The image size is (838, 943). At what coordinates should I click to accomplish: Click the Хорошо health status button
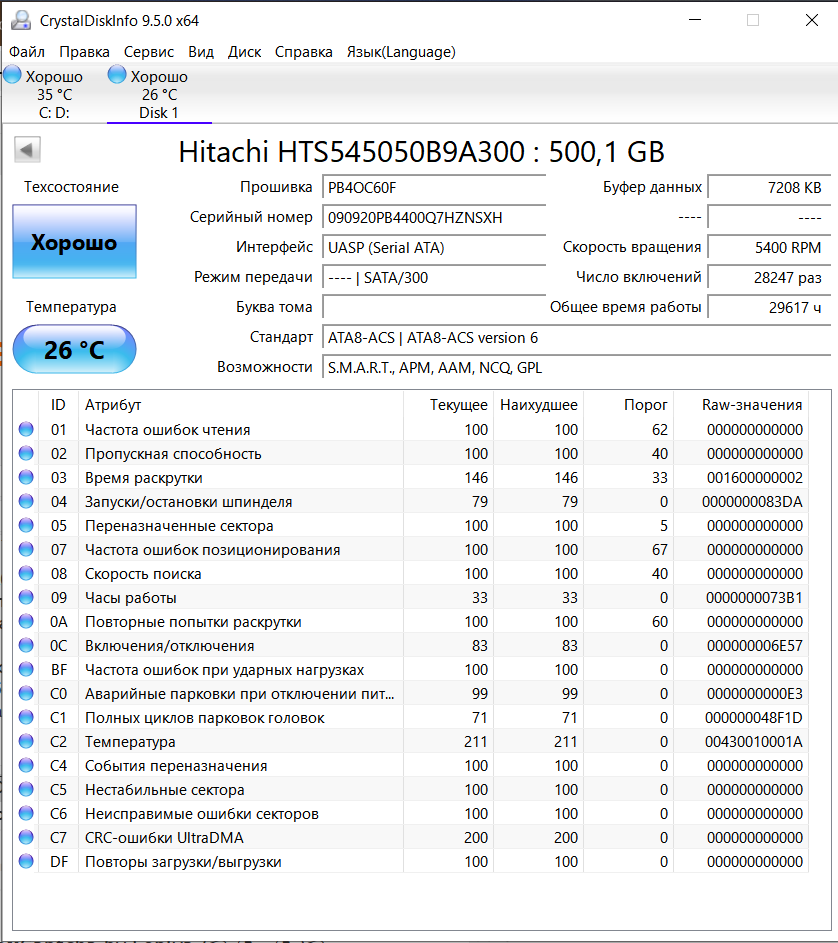pos(74,242)
